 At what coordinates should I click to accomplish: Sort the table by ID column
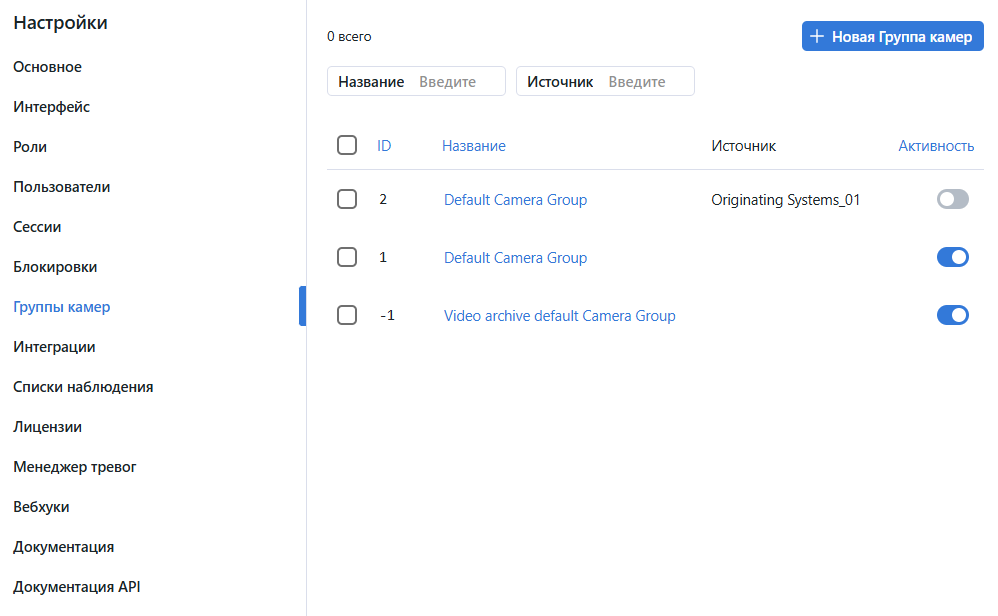tap(384, 146)
